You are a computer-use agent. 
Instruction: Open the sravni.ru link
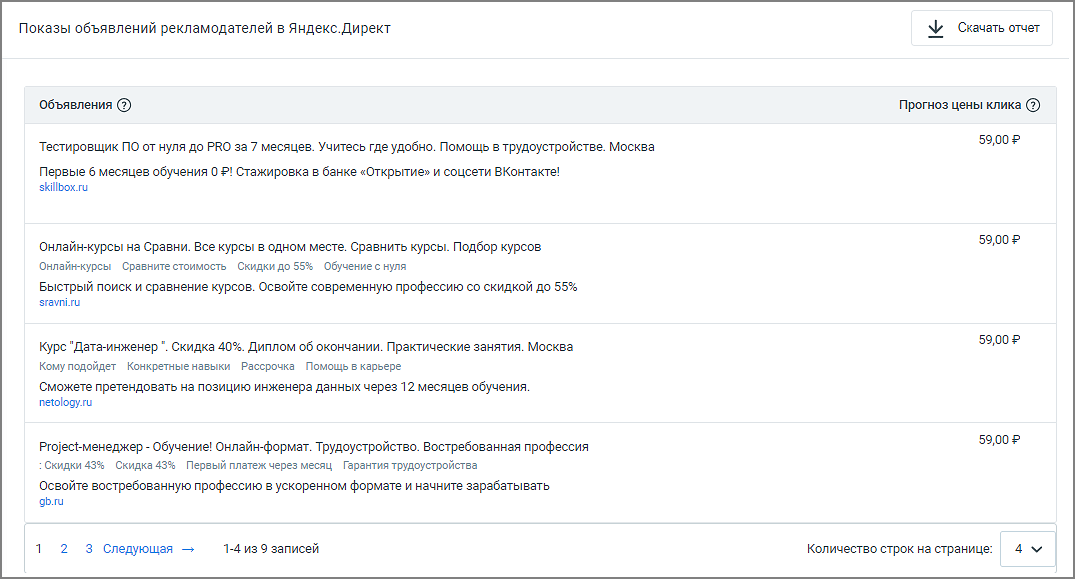tap(60, 302)
